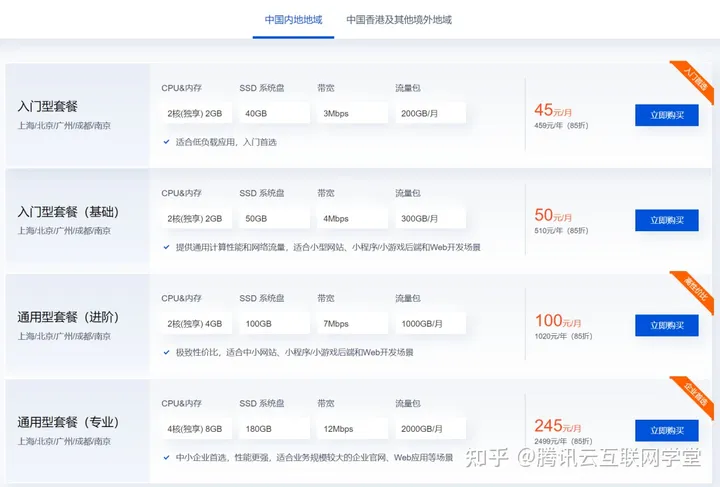Image resolution: width=720 pixels, height=487 pixels.
Task: Click the 2核(独享) 4GB value
Action: [x=196, y=324]
